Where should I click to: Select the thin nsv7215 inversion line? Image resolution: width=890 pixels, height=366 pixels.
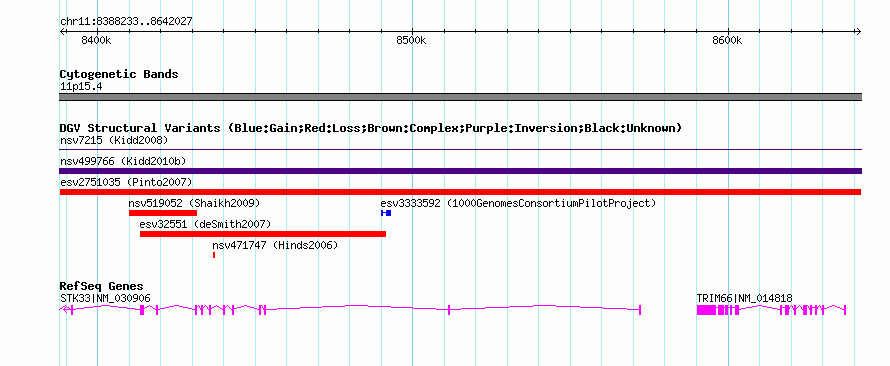pyautogui.click(x=460, y=150)
